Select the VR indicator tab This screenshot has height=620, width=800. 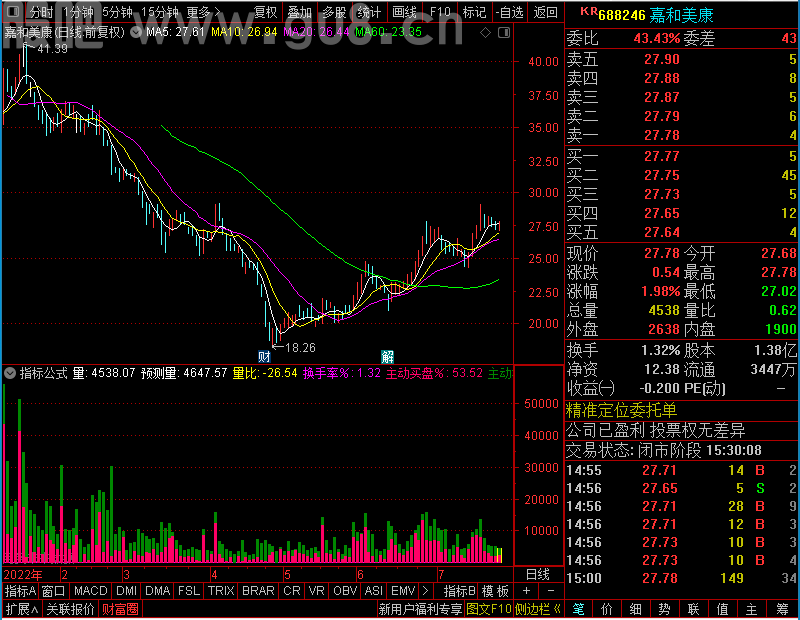point(316,591)
